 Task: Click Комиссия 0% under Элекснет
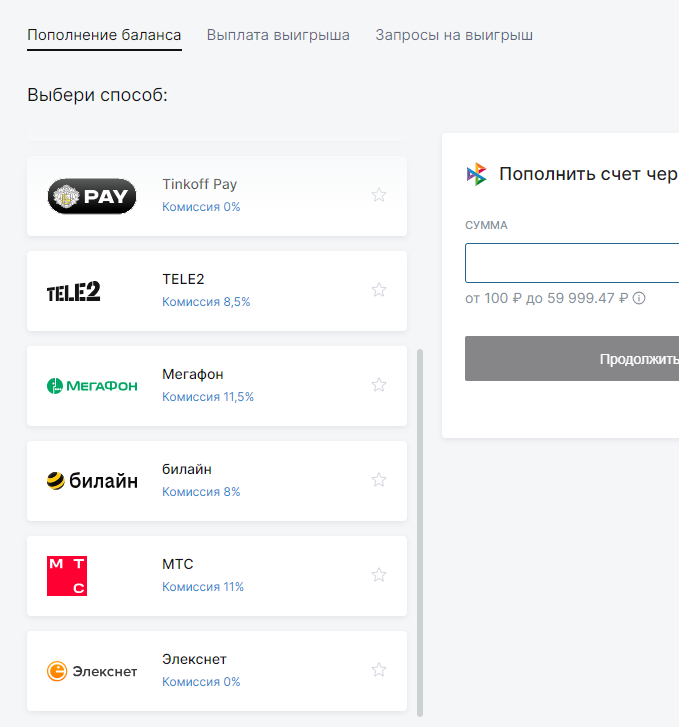coord(201,682)
